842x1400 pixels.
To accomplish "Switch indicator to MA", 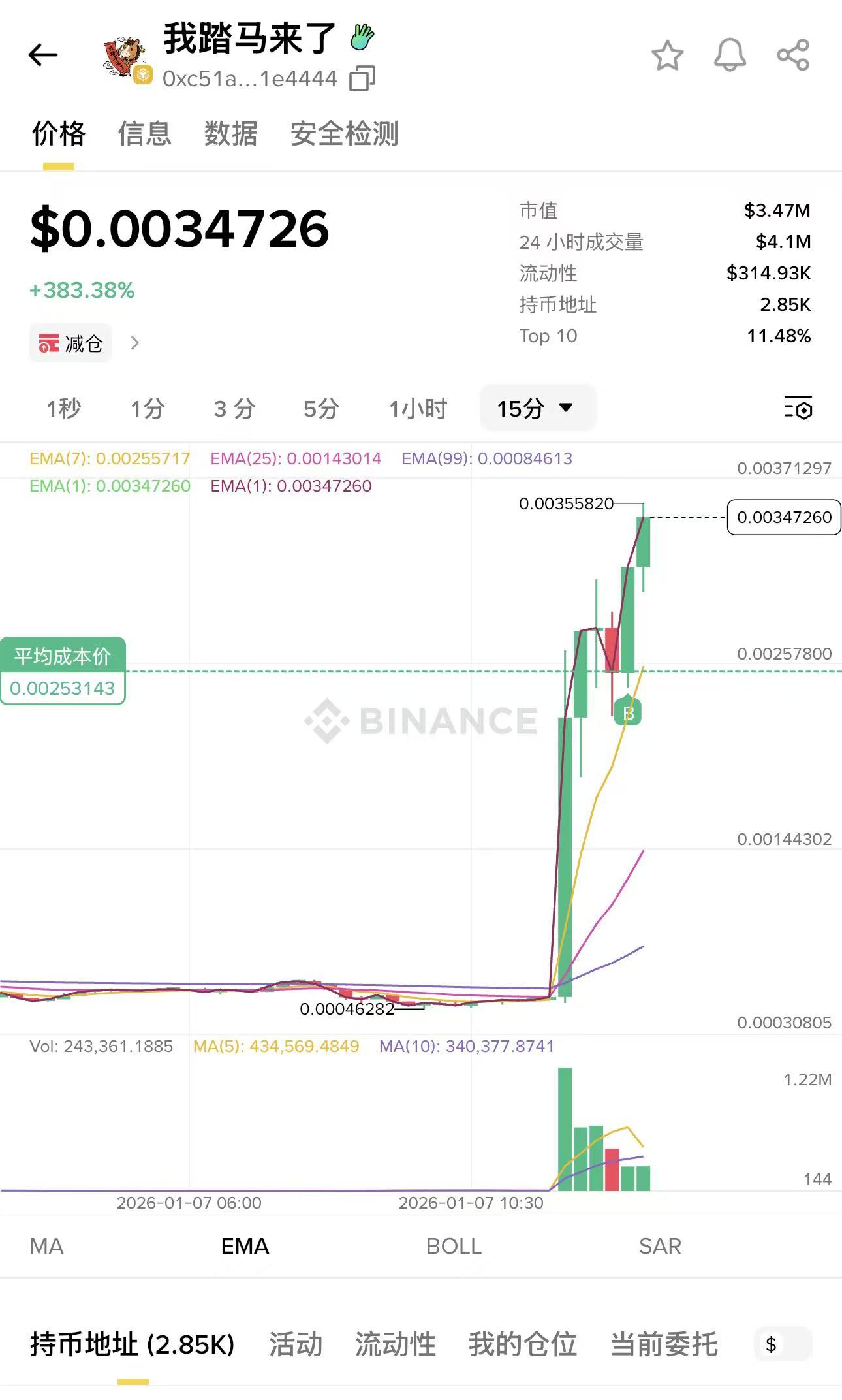I will click(46, 1247).
